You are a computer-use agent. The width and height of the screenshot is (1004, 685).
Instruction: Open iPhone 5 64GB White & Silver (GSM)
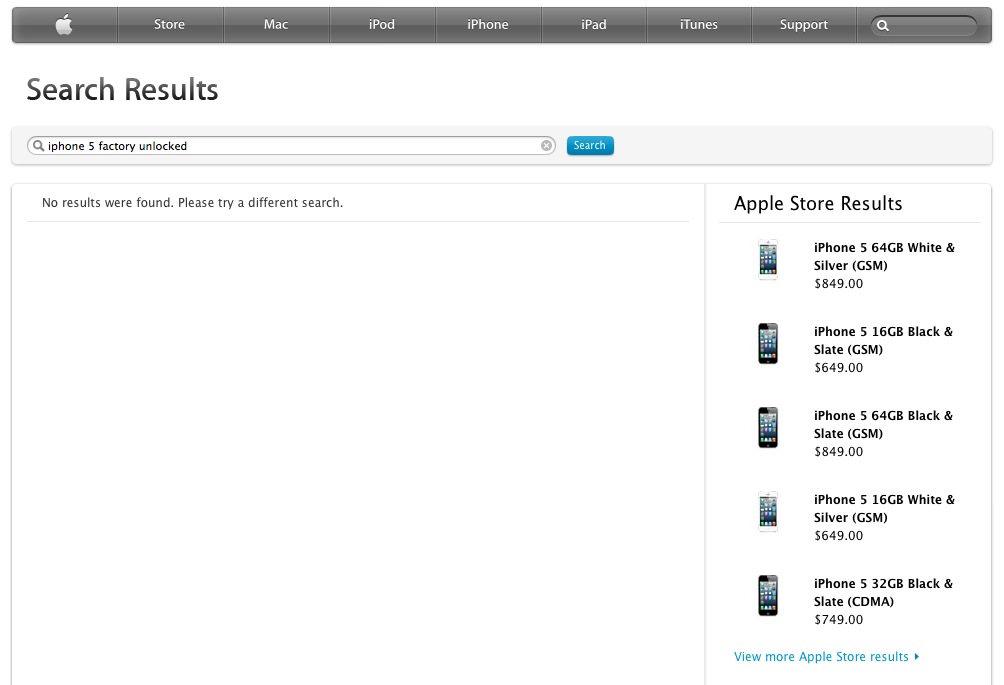click(x=884, y=256)
